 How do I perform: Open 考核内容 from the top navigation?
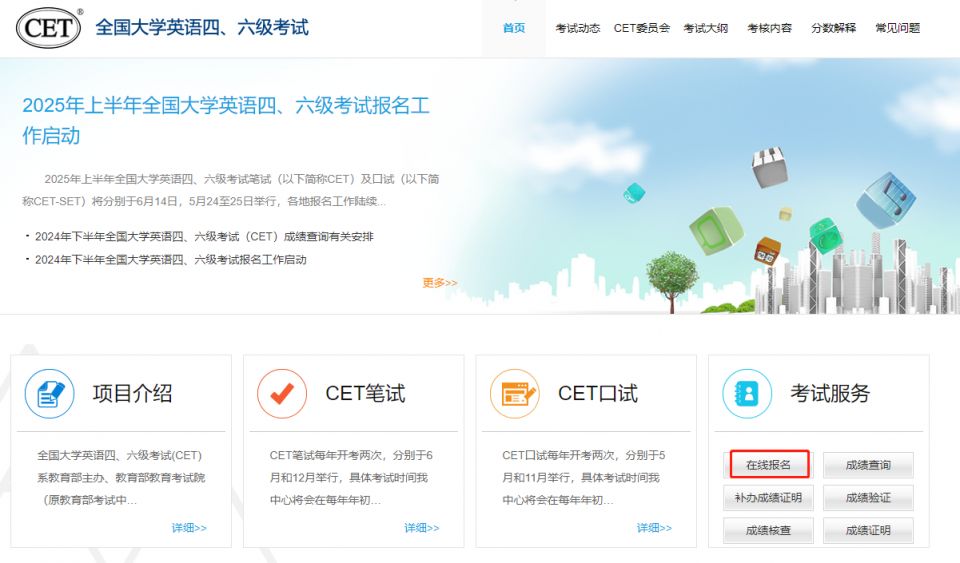tap(769, 28)
